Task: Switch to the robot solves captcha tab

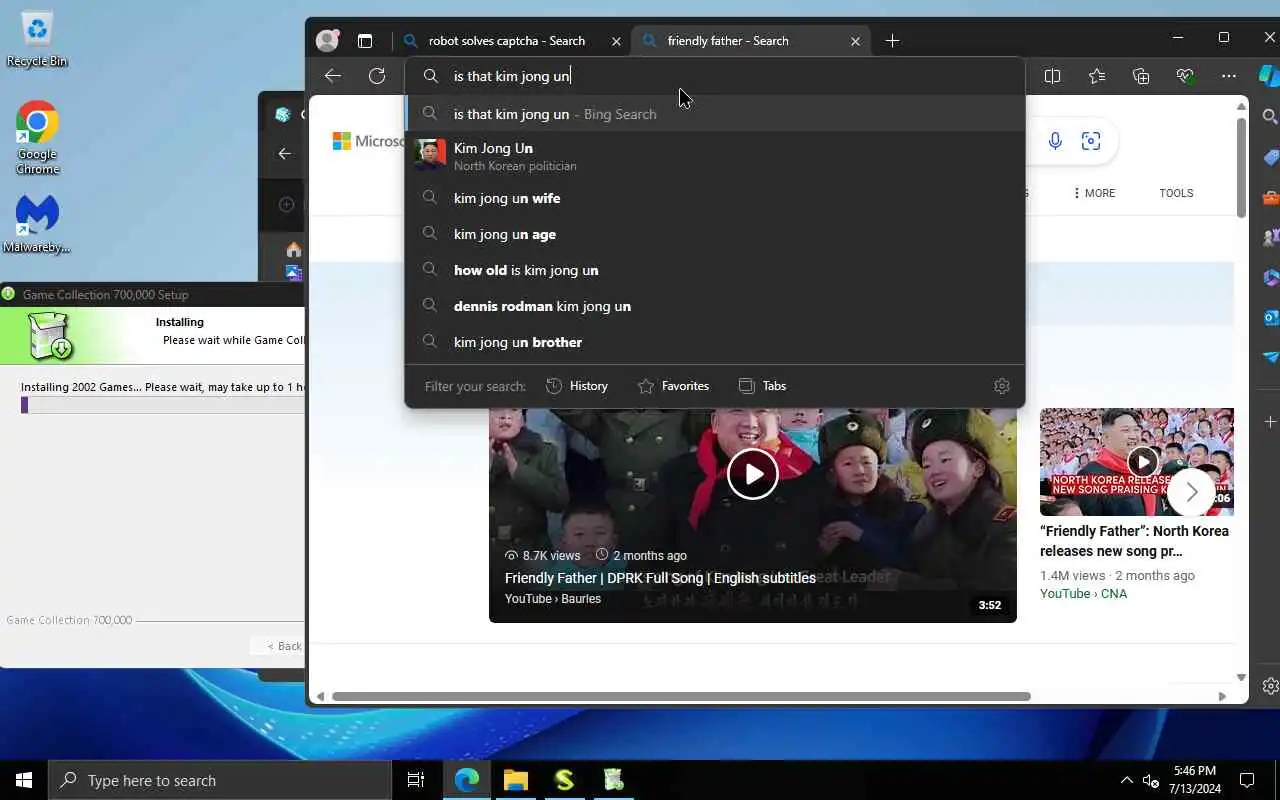Action: (506, 41)
